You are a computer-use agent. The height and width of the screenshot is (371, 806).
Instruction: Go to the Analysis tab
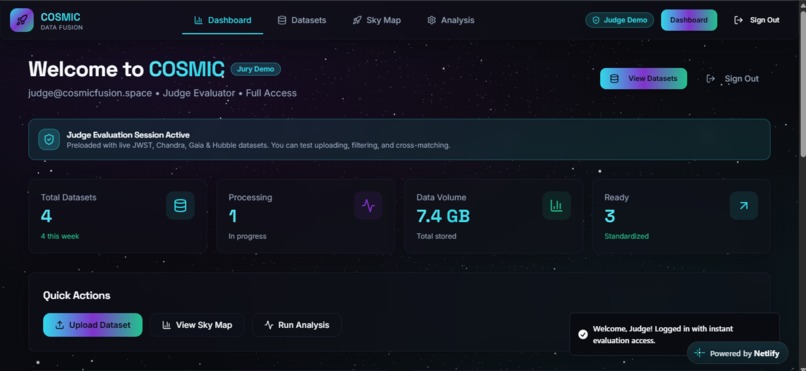[x=451, y=21]
